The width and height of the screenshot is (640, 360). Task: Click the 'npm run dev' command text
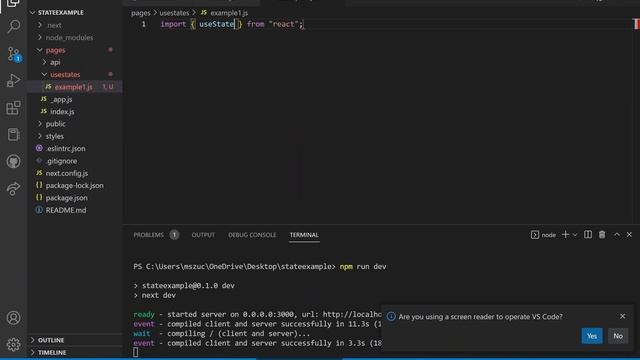363,267
